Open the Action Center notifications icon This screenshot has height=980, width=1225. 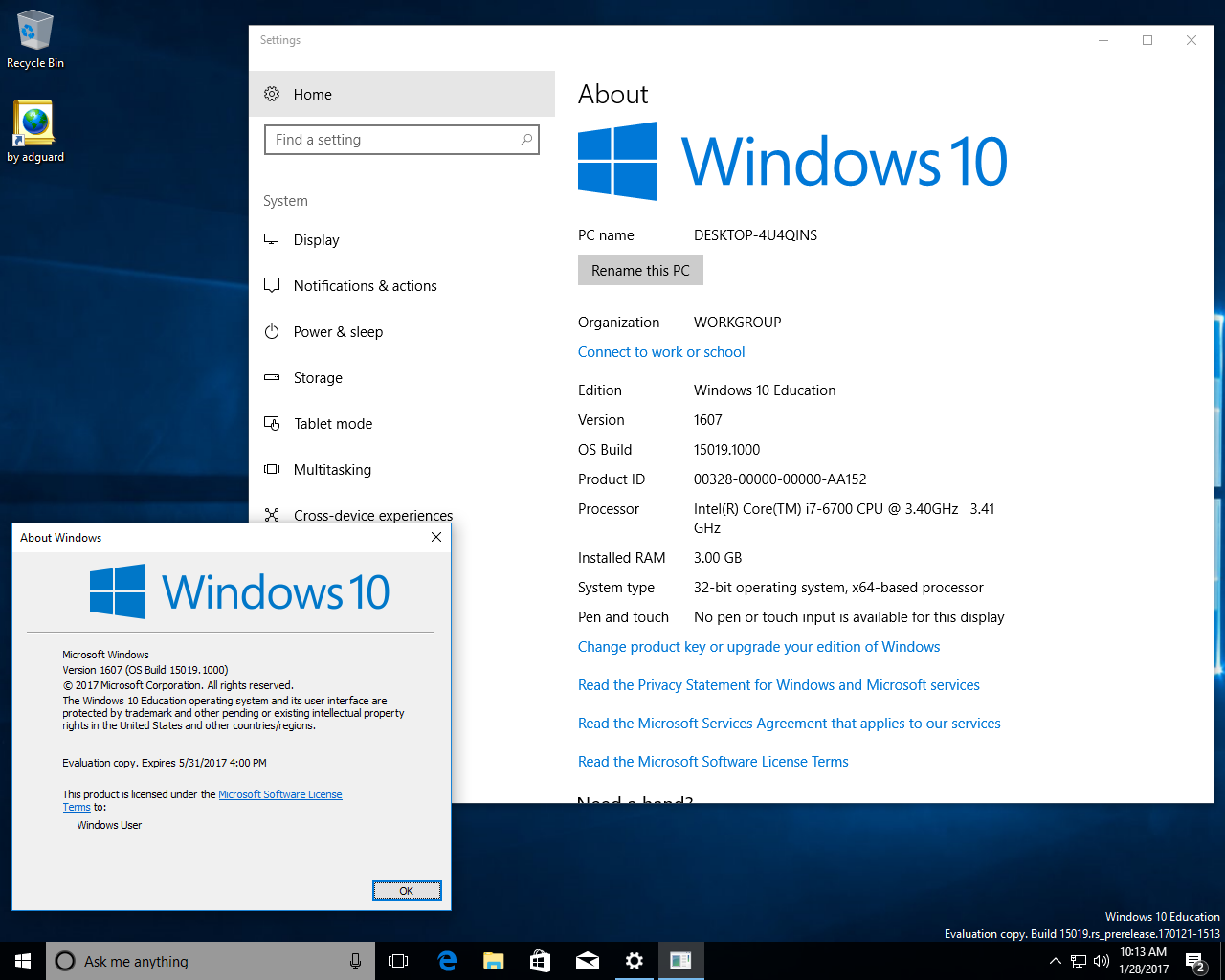point(1194,961)
